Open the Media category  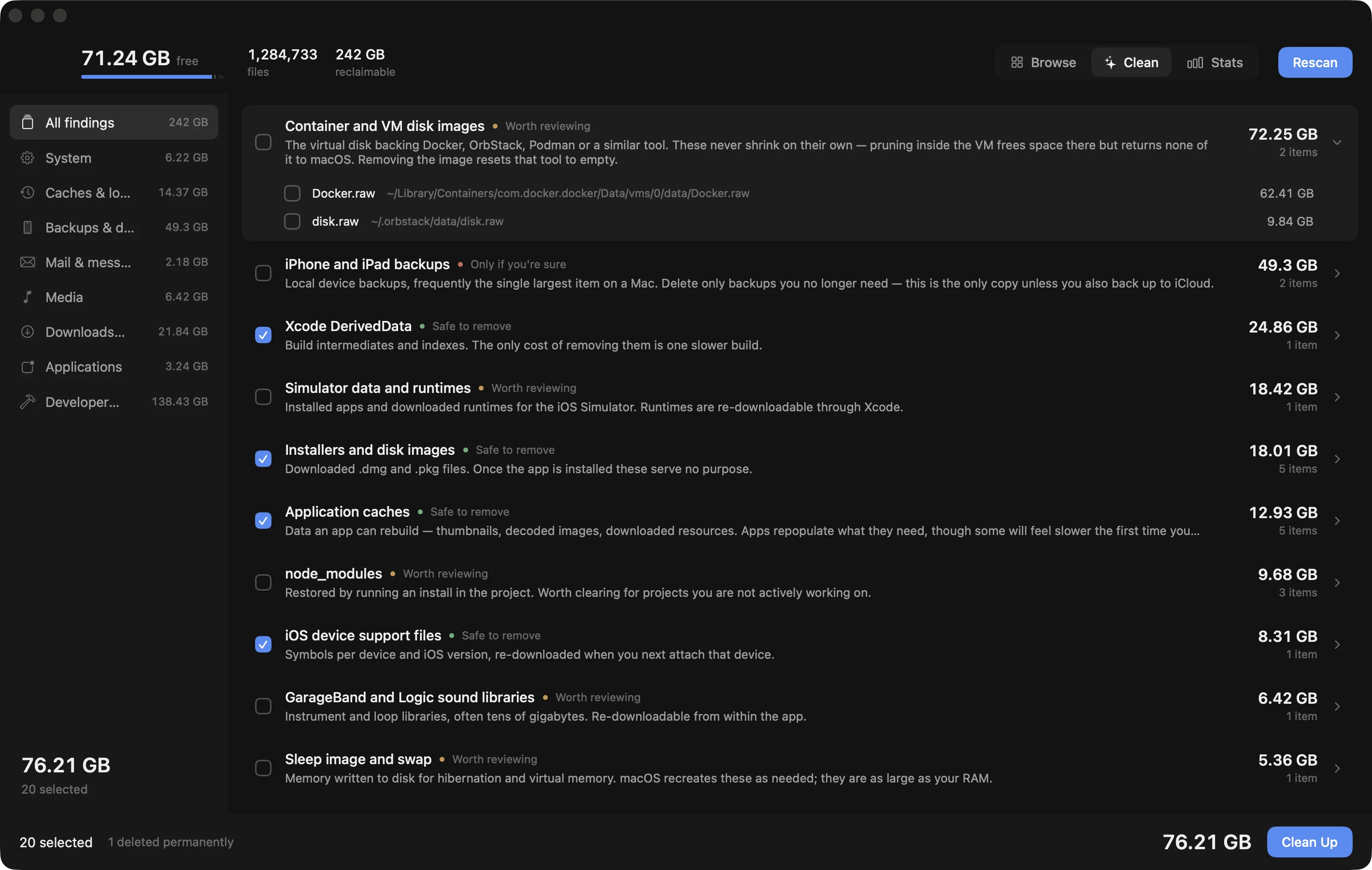point(114,297)
